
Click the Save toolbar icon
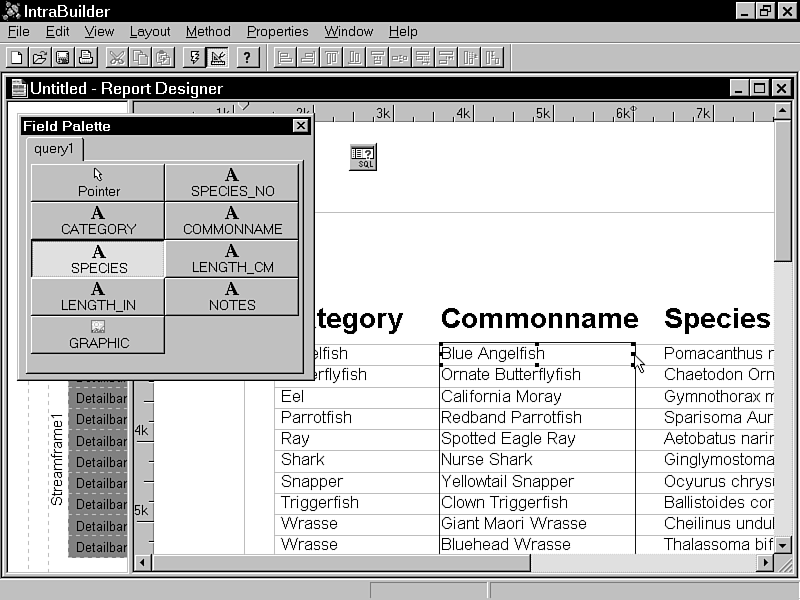point(62,57)
